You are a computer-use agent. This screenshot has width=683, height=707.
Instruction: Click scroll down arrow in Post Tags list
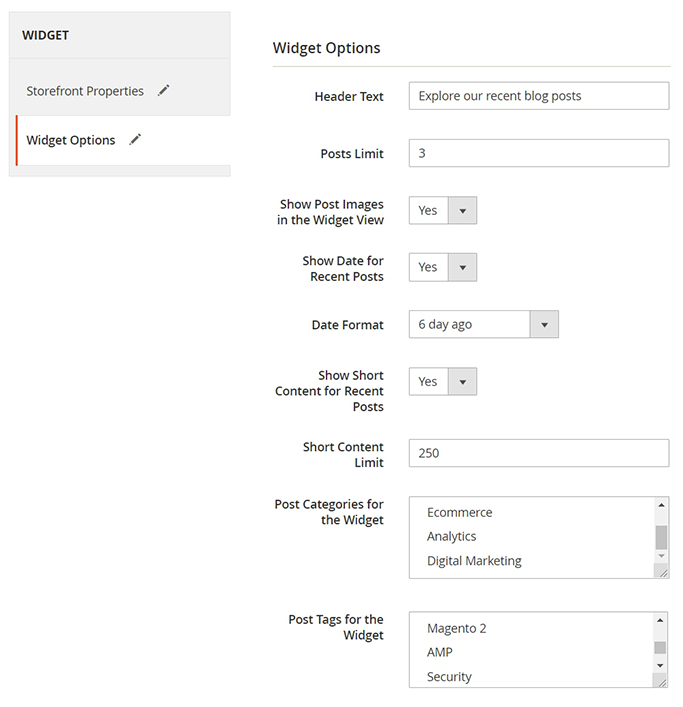tap(661, 665)
